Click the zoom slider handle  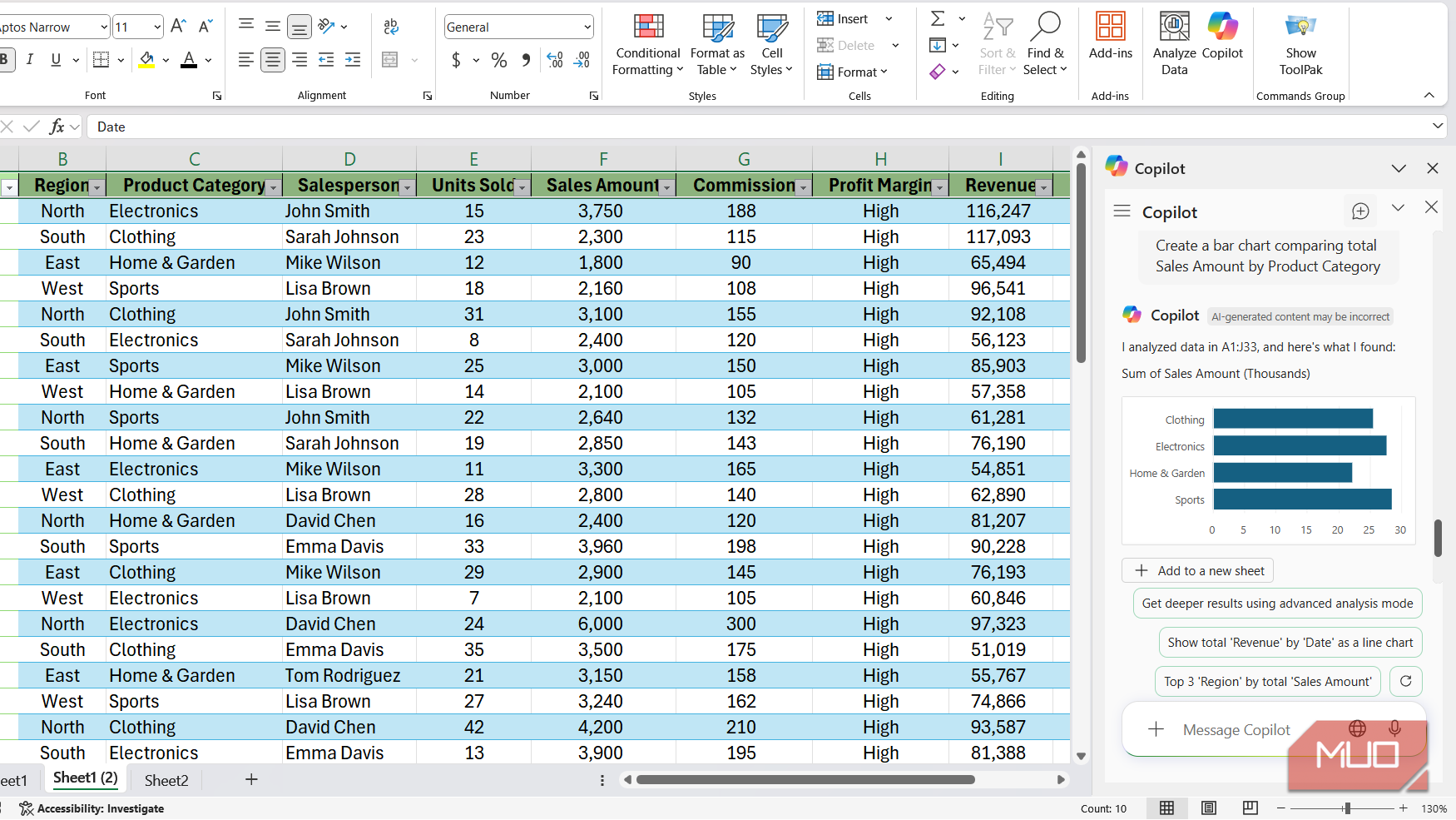point(1347,808)
